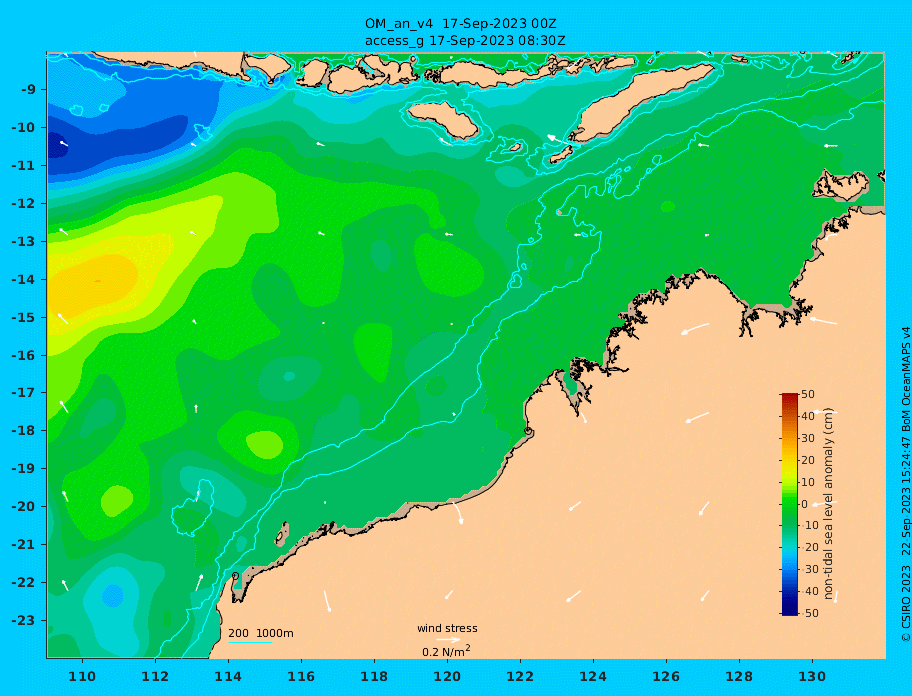The width and height of the screenshot is (912, 696).
Task: Click the large white wind arrow west of Timor
Action: point(558,139)
